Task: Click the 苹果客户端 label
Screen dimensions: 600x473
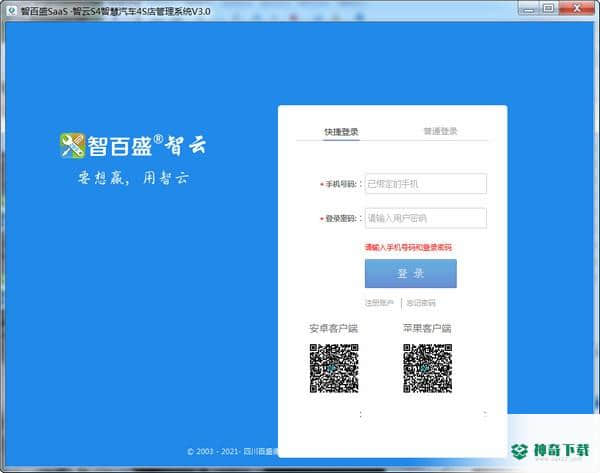Action: (x=427, y=328)
